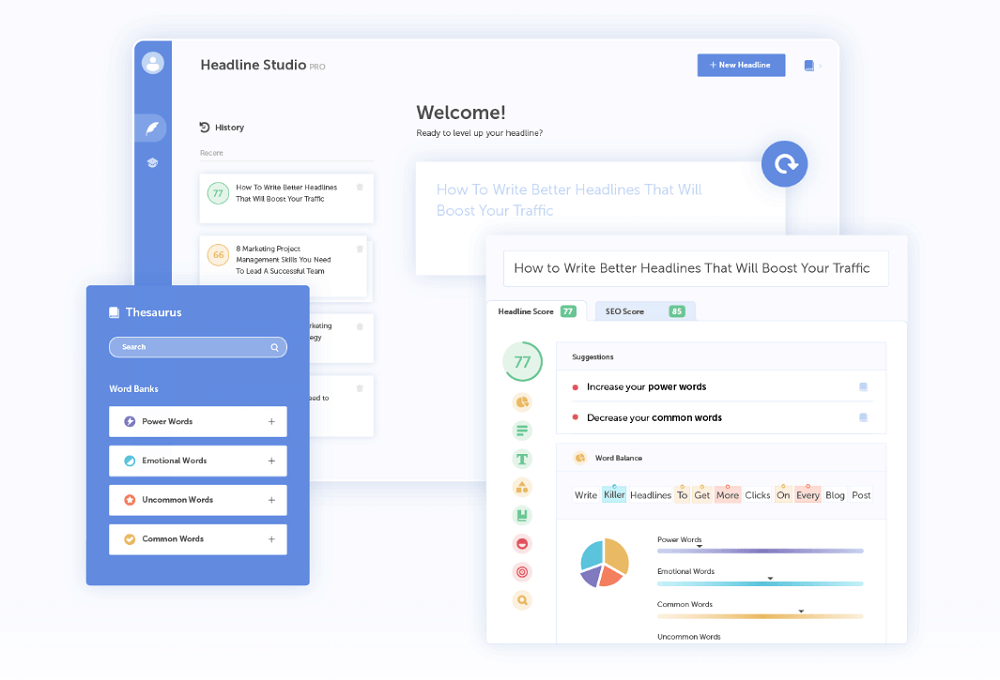Click the highlighted word 'Every'
The height and width of the screenshot is (680, 1000).
click(807, 495)
